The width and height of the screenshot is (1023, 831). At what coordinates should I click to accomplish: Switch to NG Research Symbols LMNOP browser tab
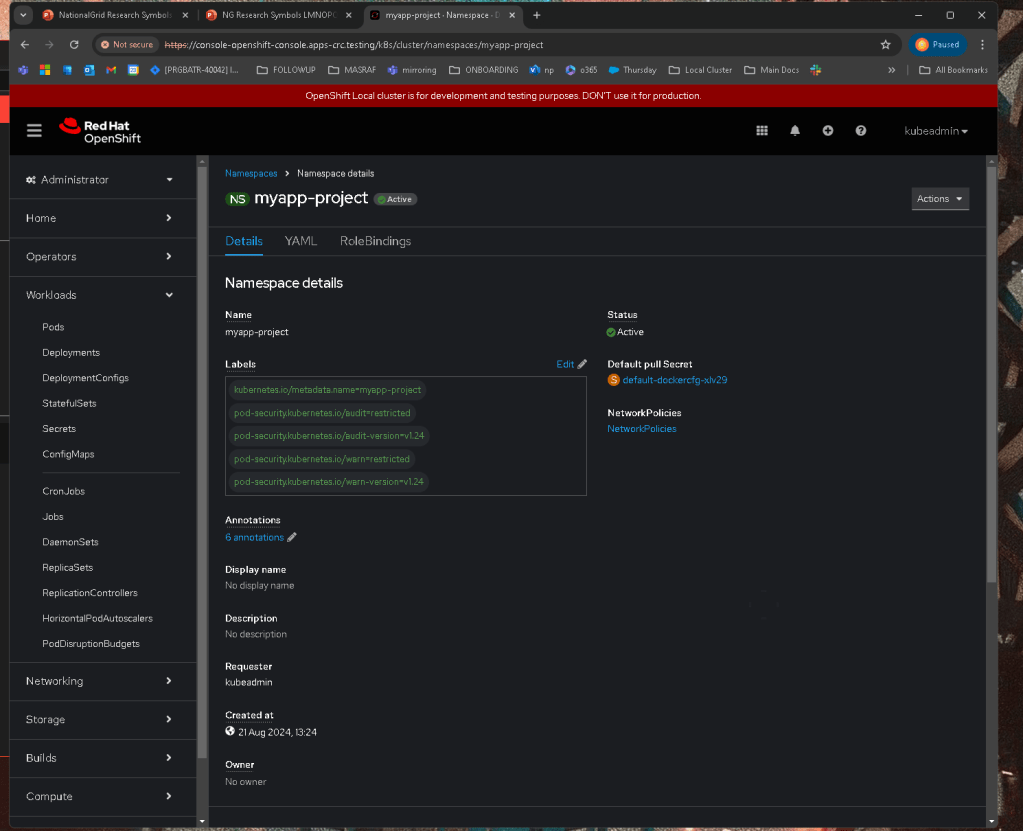pyautogui.click(x=277, y=15)
